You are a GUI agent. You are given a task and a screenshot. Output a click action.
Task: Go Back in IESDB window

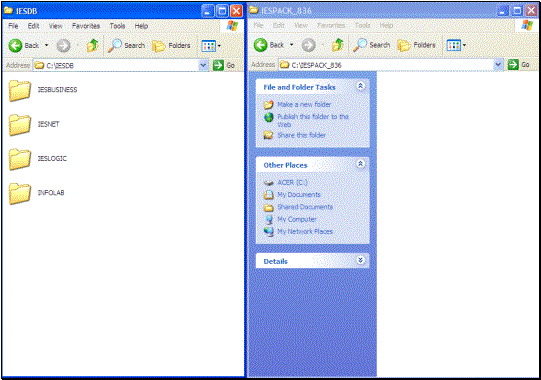click(x=23, y=45)
